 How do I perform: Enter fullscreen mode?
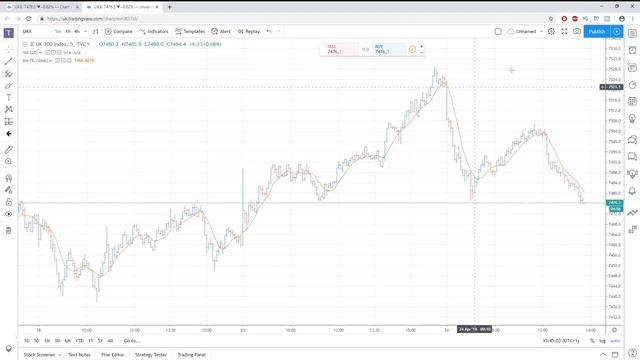564,31
